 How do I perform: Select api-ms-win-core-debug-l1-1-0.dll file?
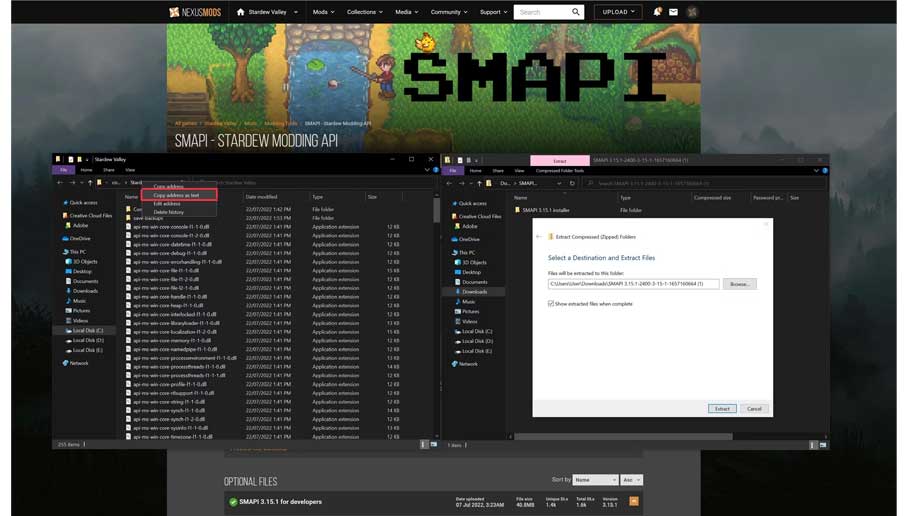tap(167, 253)
